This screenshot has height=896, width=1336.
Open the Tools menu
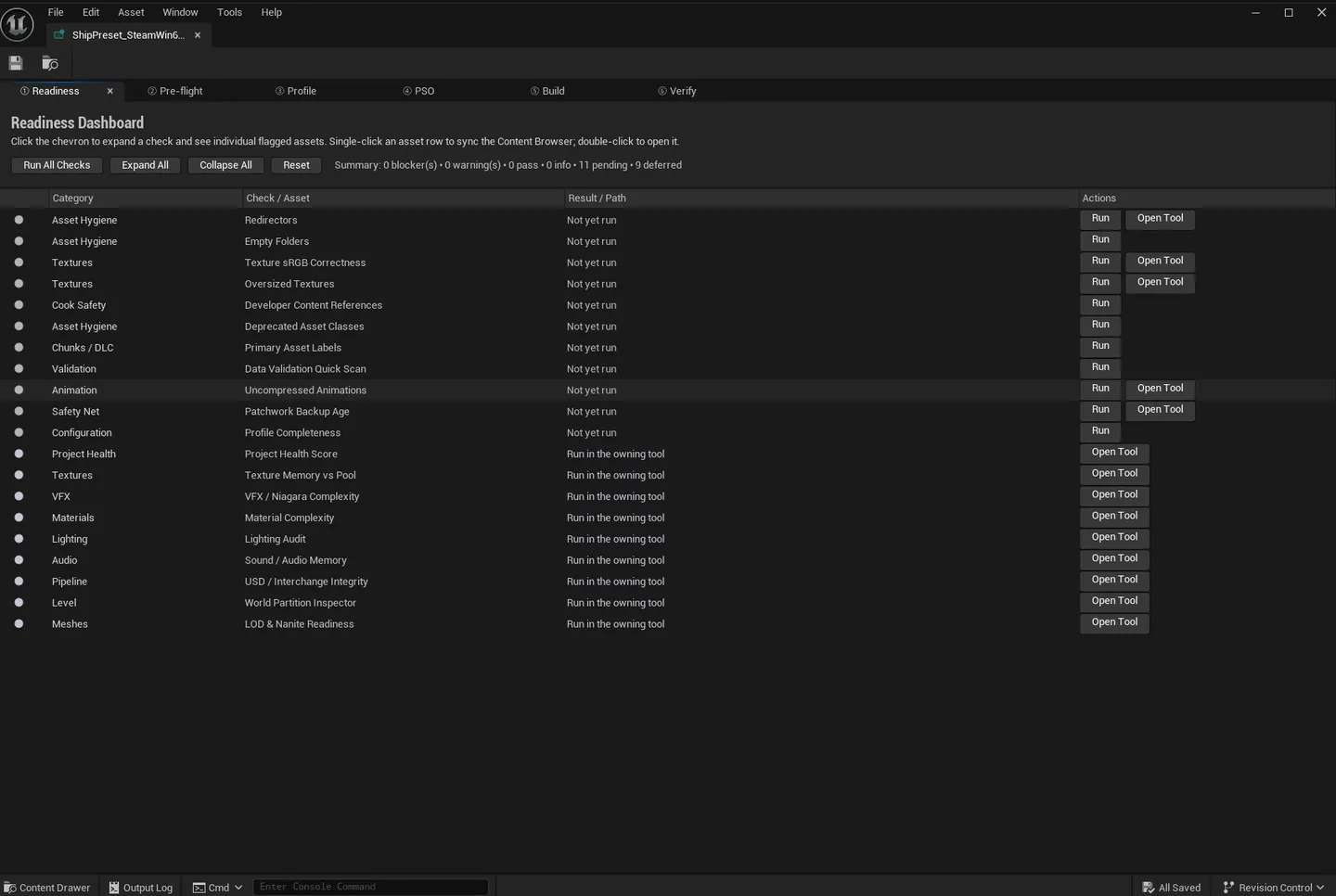point(229,12)
